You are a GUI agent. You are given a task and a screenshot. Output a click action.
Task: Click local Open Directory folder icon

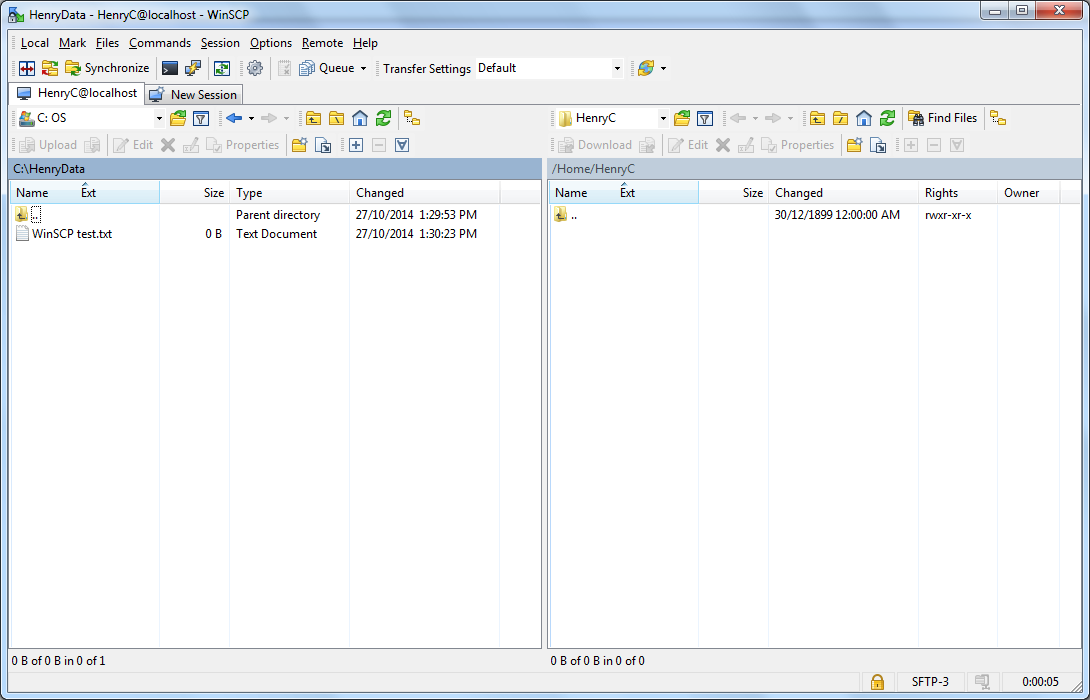click(178, 118)
